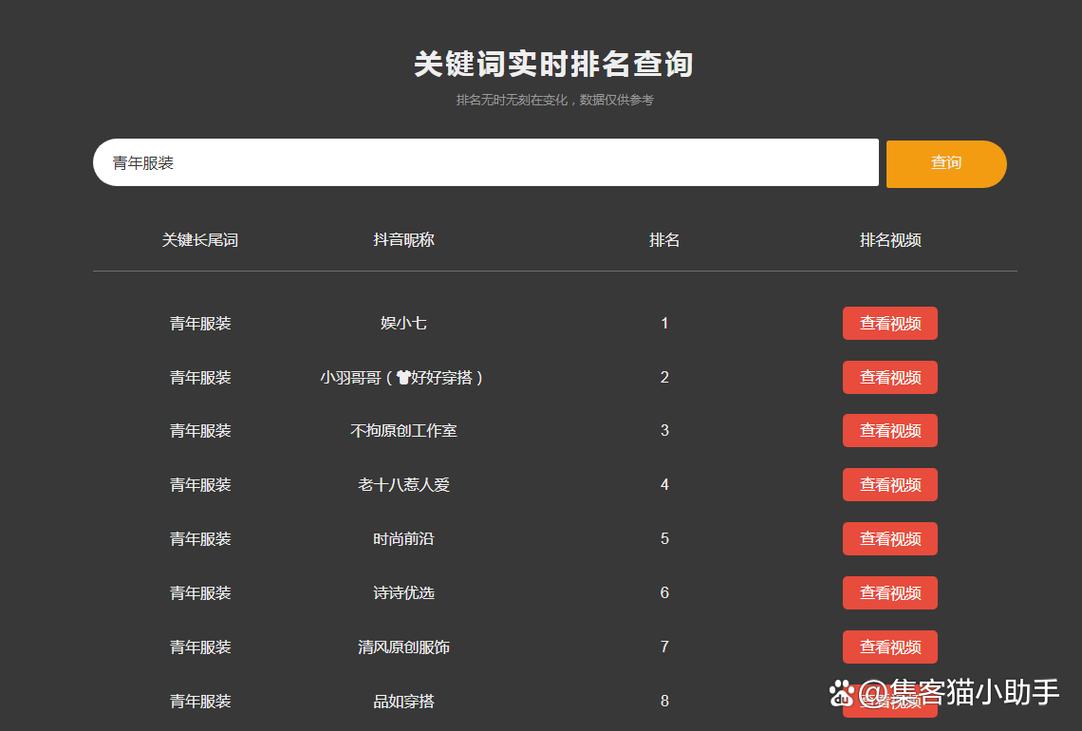The image size is (1082, 731).
Task: Open 查看视频 in the 时尚前沿 row
Action: point(889,538)
